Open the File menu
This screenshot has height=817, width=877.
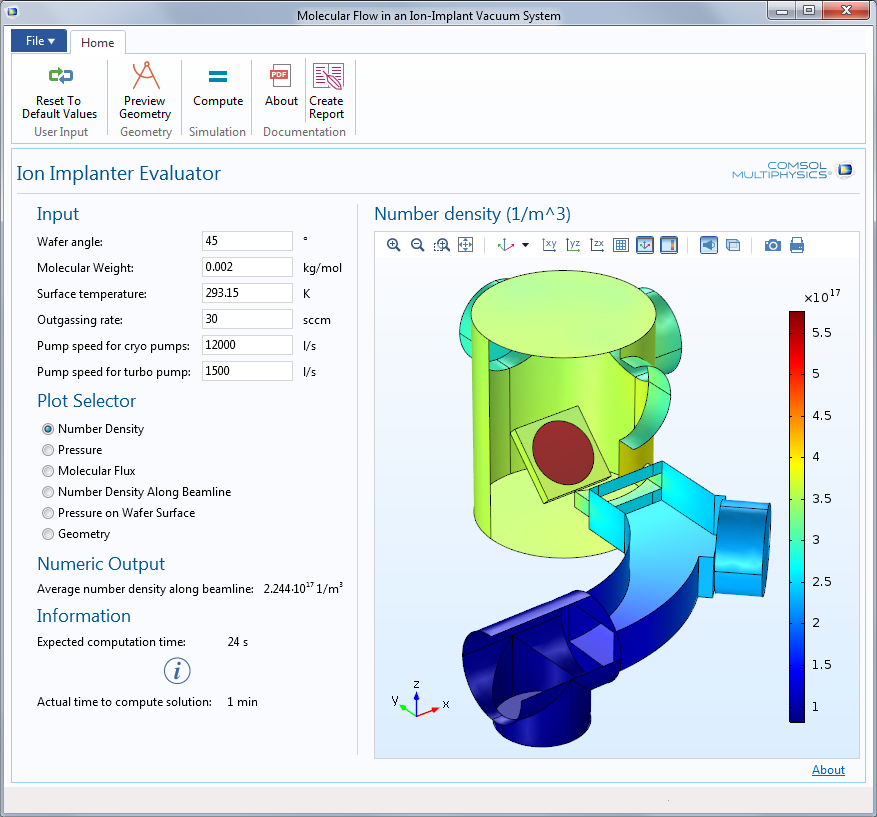tap(39, 41)
